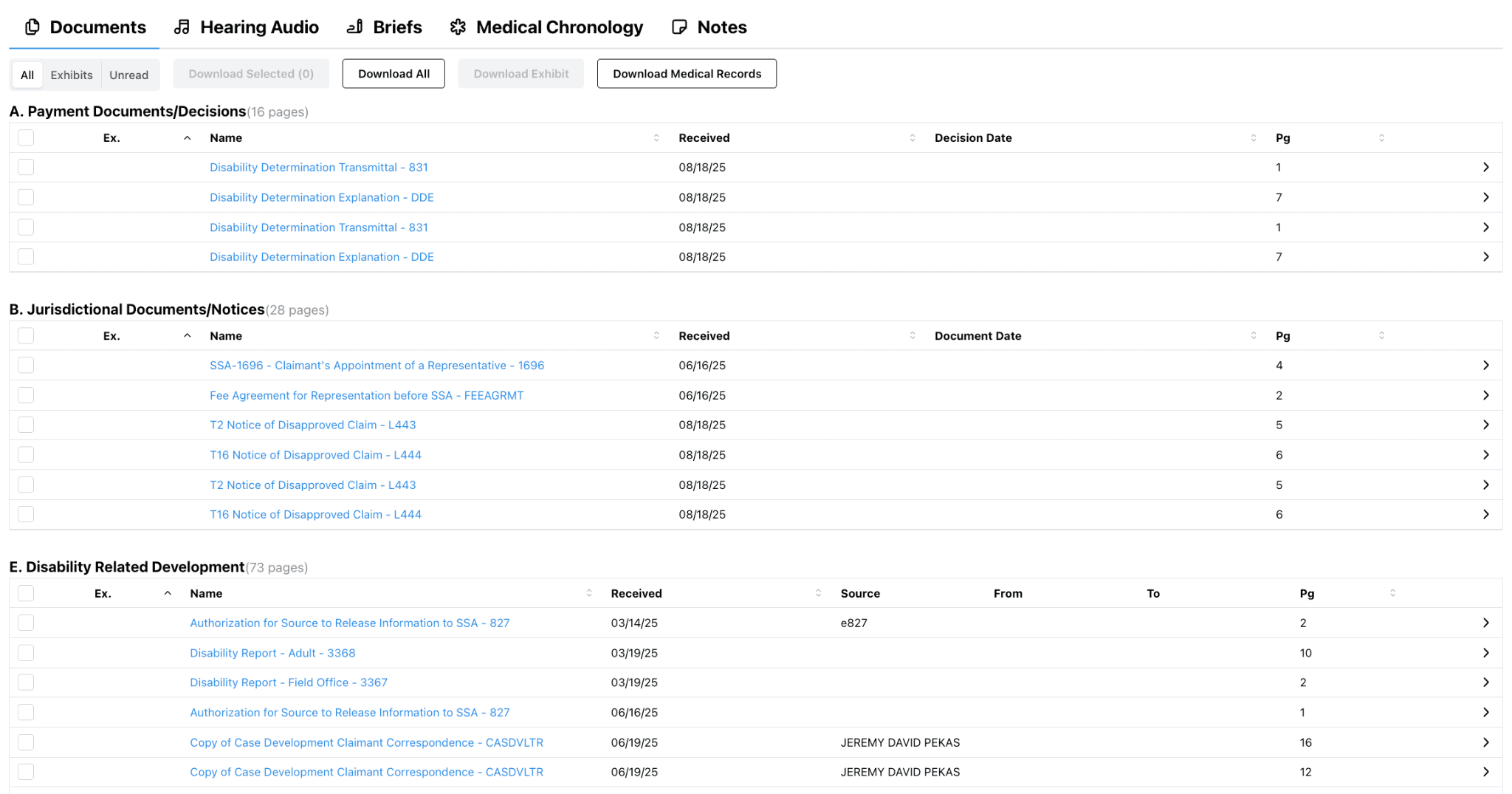Viewport: 1512px width, 794px height.
Task: Click the Notes note icon
Action: click(678, 27)
